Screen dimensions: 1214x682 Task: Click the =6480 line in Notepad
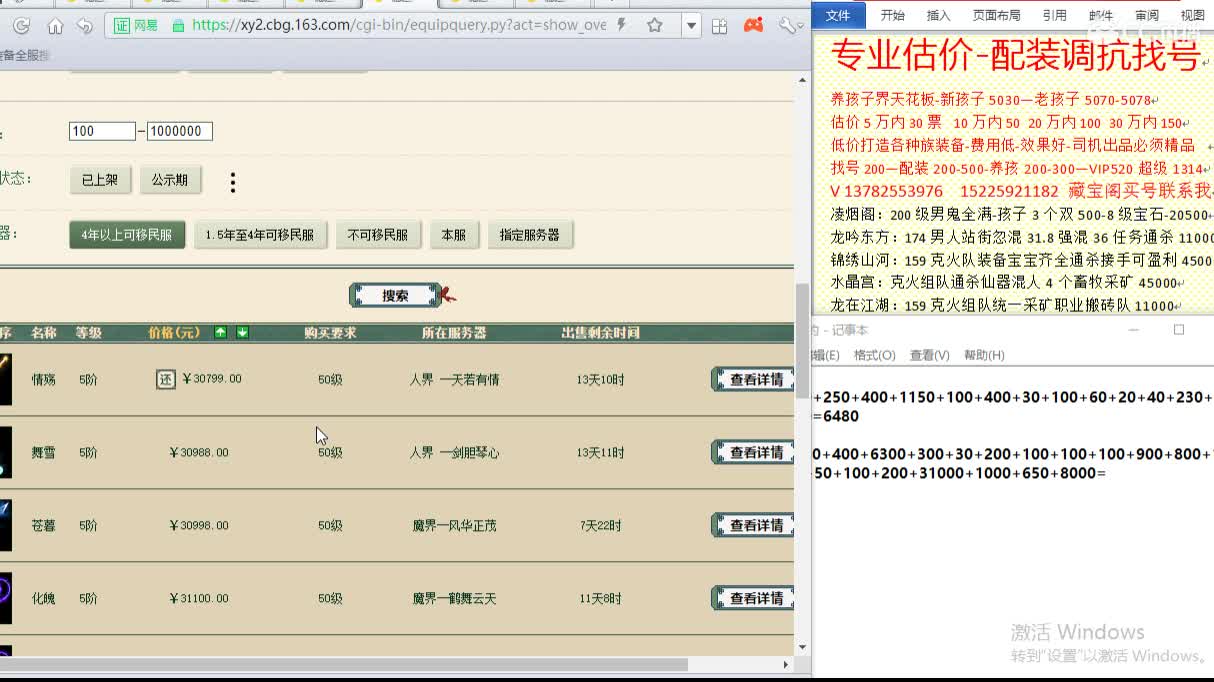(836, 416)
